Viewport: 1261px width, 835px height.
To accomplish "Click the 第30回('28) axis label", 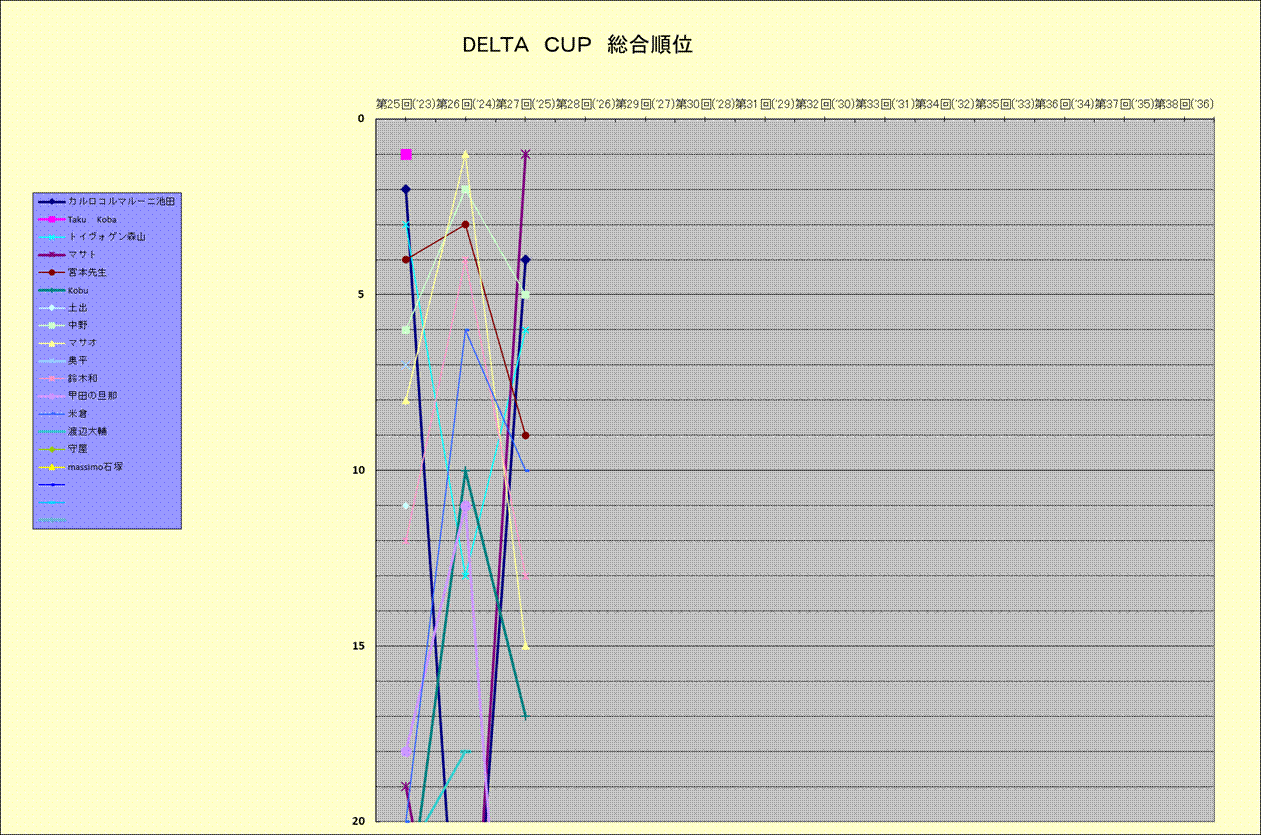I will [705, 104].
